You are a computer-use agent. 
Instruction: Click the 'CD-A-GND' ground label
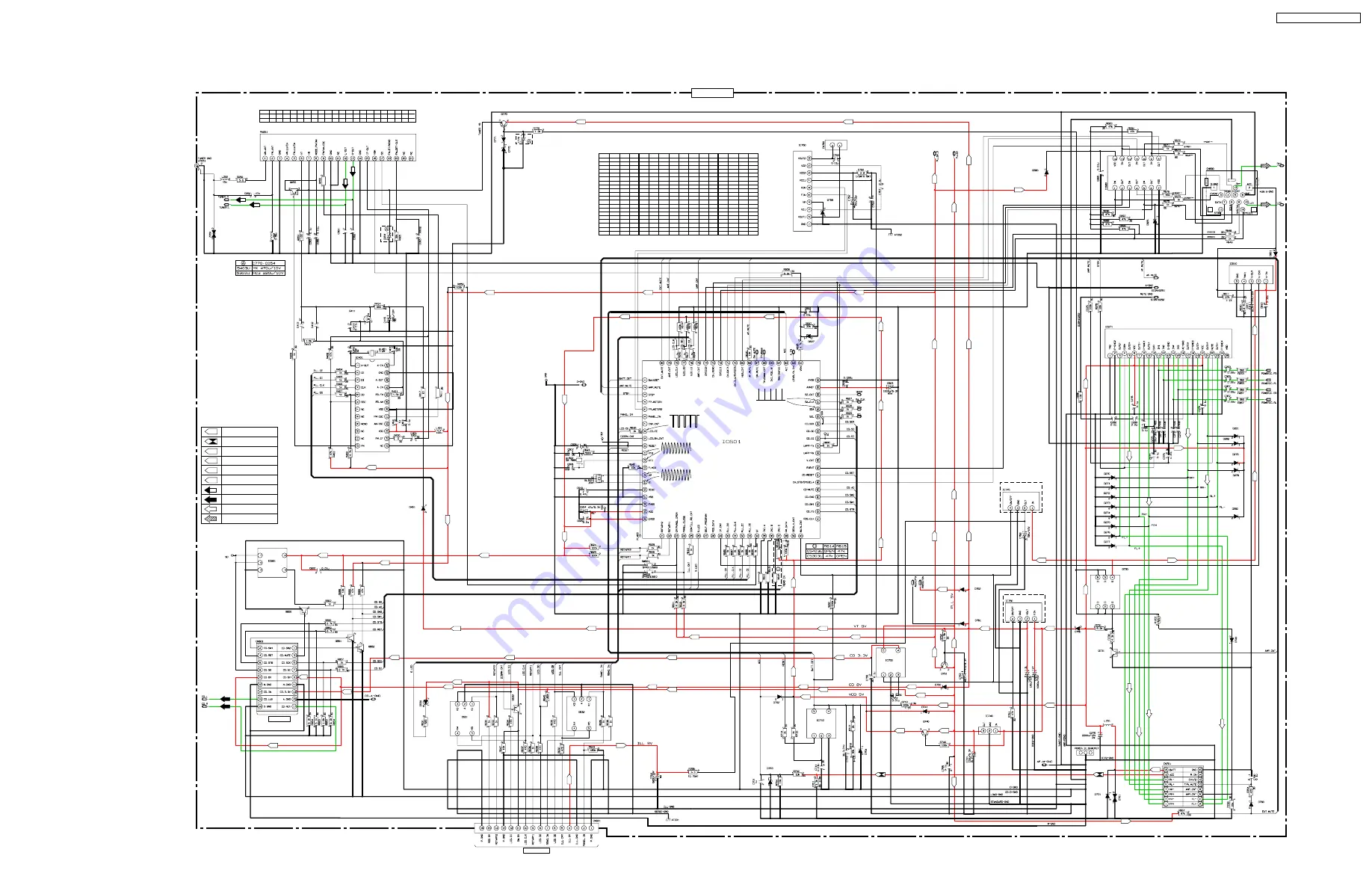(373, 696)
